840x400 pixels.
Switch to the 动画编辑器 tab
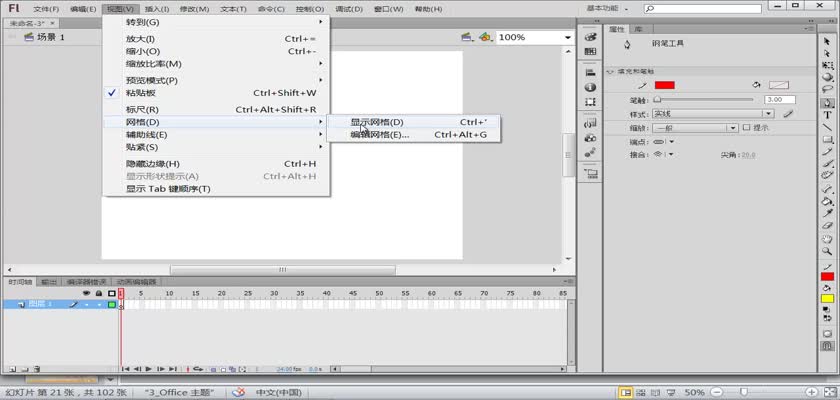click(x=137, y=282)
